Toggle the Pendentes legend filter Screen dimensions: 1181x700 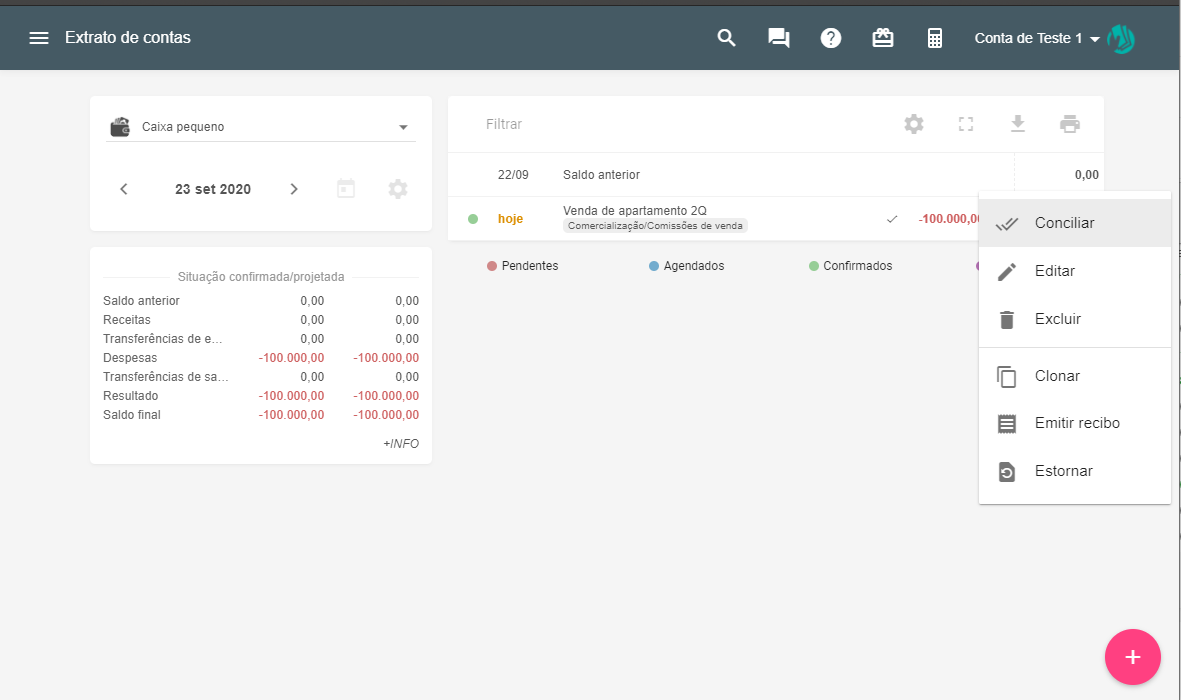(522, 266)
